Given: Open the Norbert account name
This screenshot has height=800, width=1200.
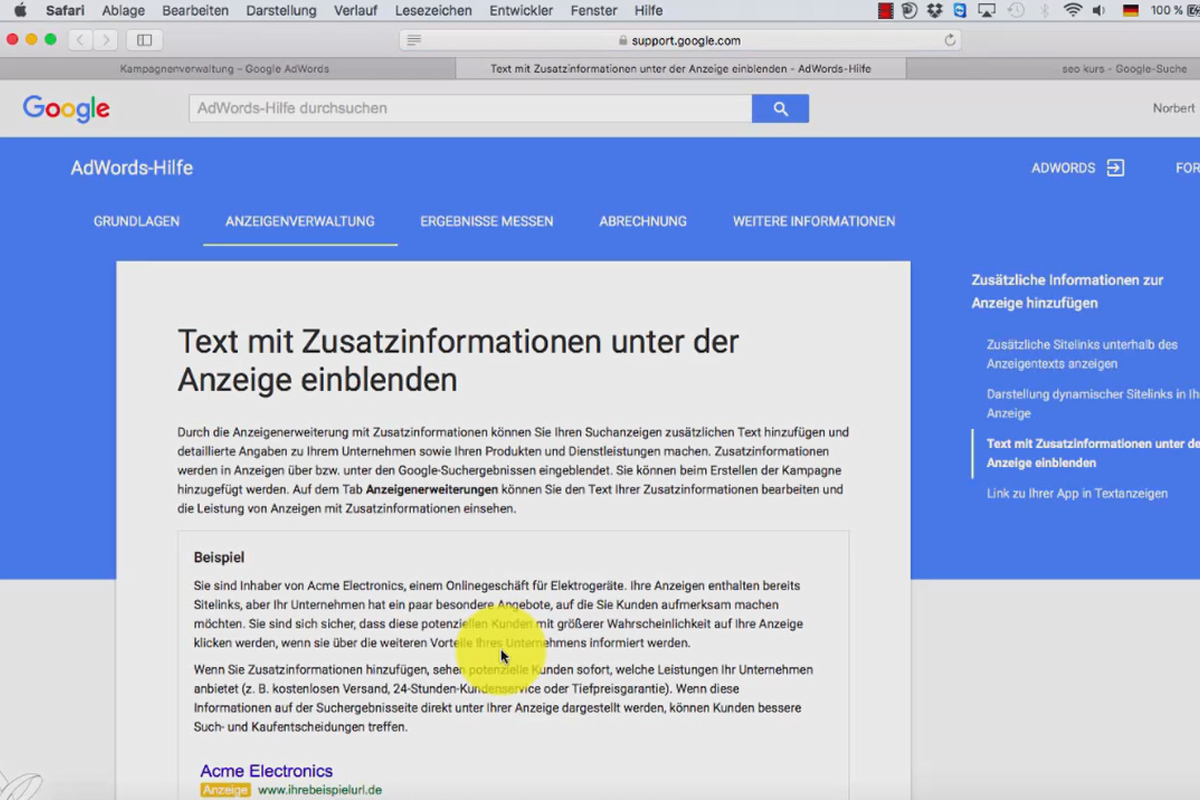Looking at the screenshot, I should click(x=1174, y=108).
